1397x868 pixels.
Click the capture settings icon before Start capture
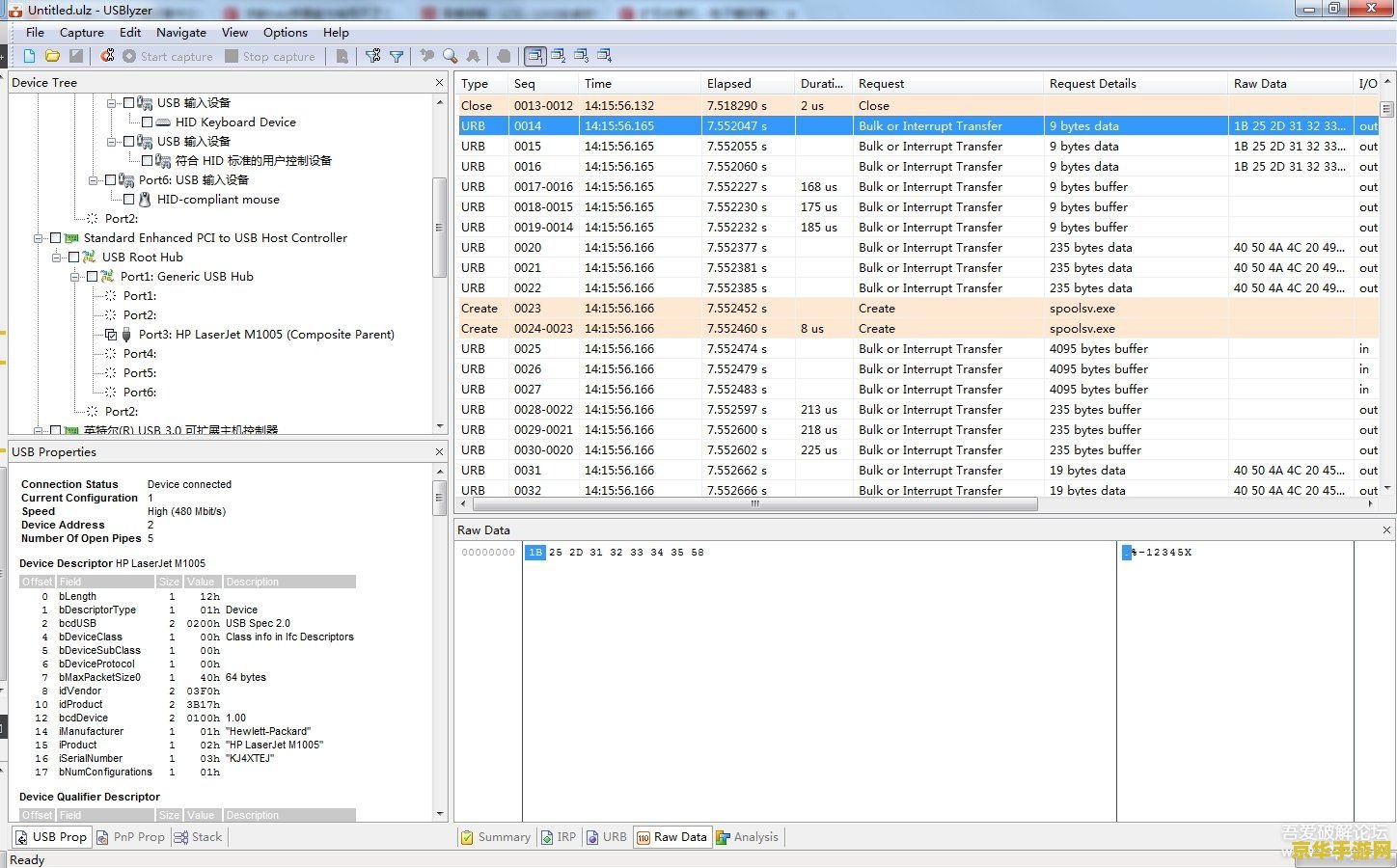(107, 56)
